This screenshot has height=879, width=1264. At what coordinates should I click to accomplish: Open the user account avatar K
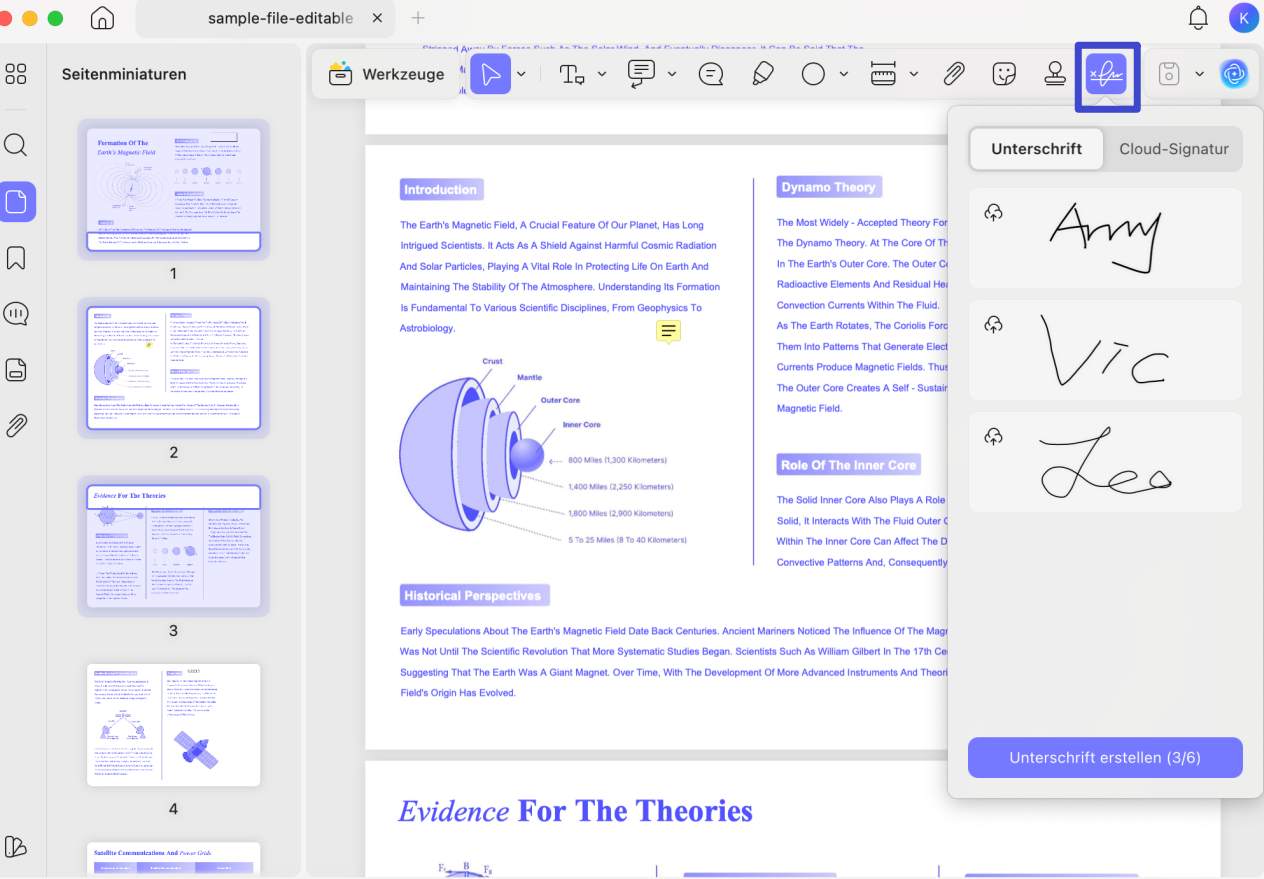1243,17
